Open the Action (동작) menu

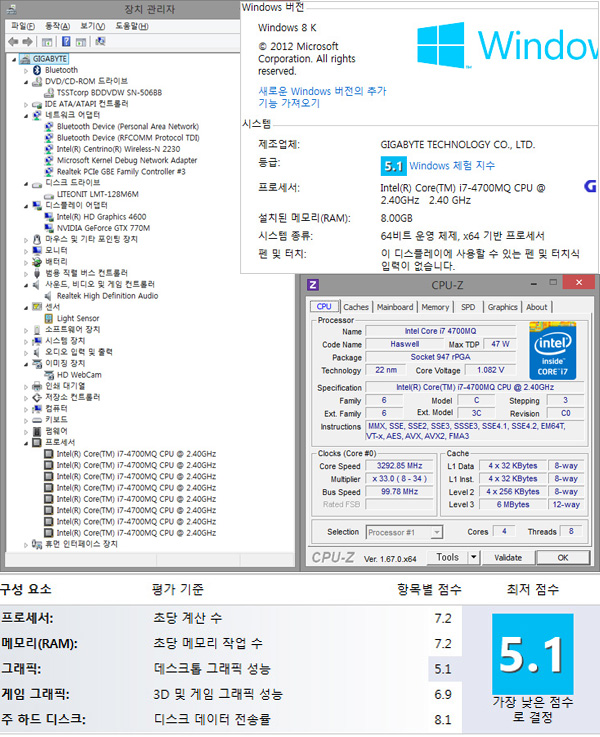click(57, 26)
